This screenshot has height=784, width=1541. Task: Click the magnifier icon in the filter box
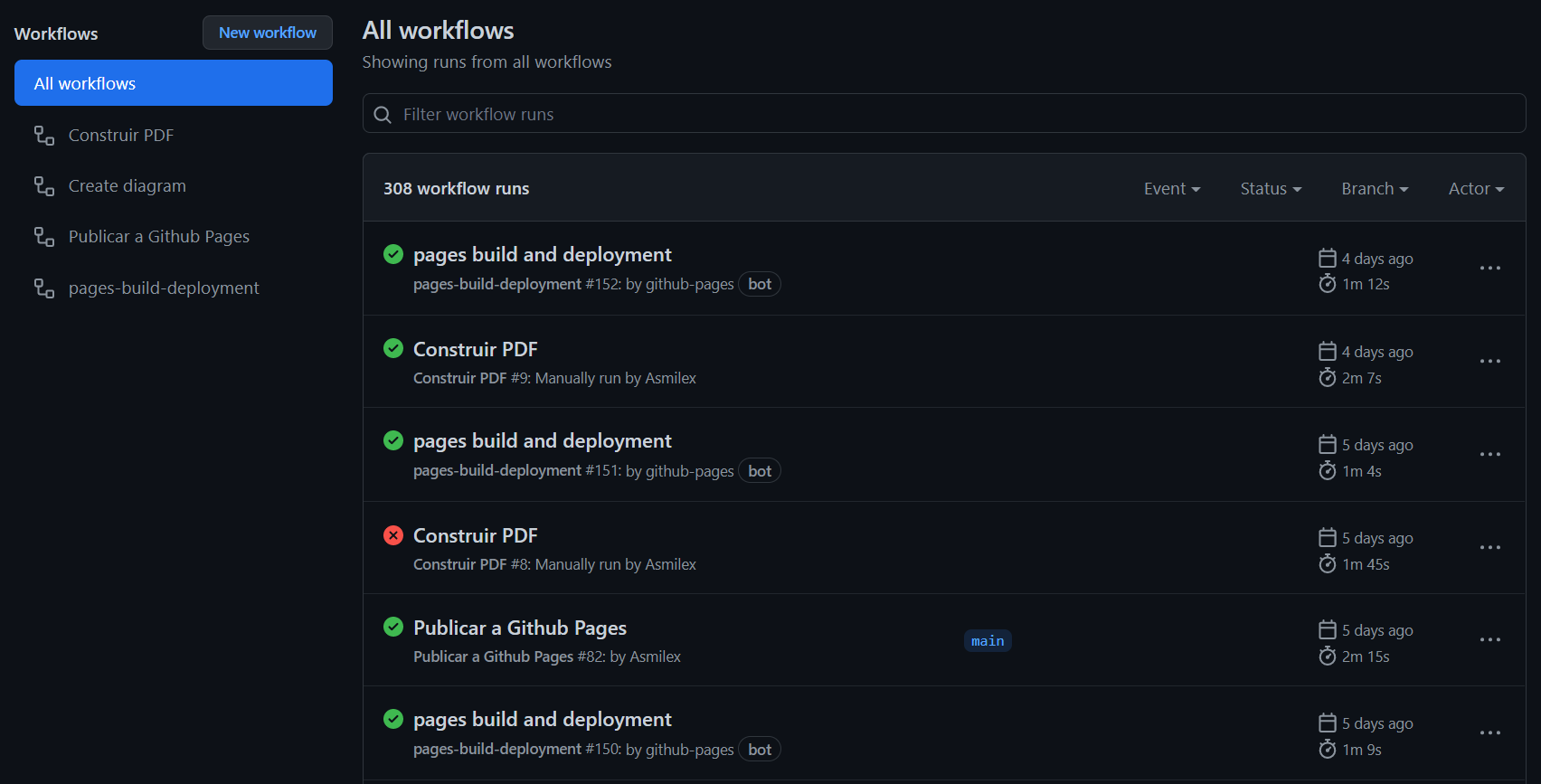[383, 115]
